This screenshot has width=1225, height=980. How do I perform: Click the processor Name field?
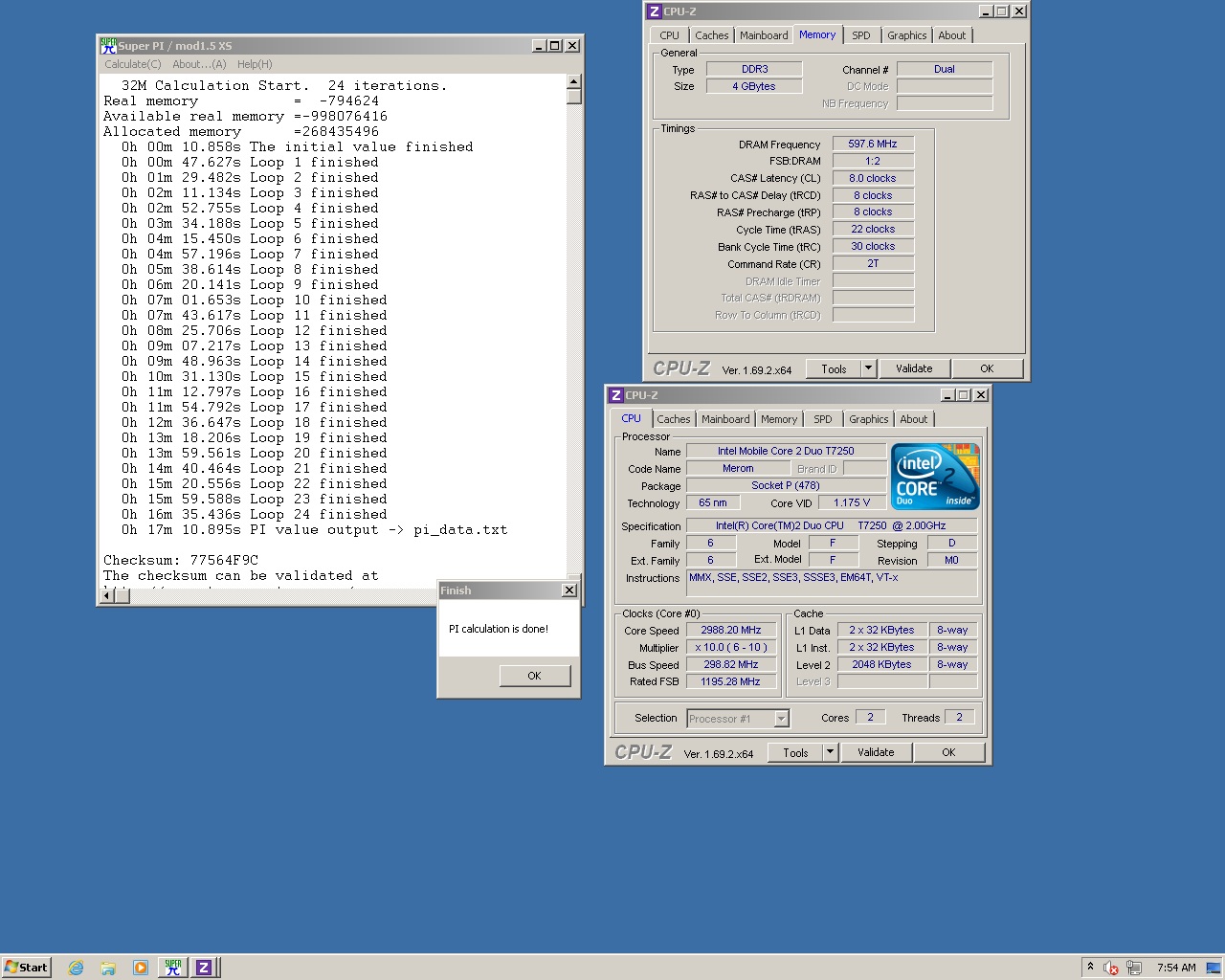tap(786, 451)
